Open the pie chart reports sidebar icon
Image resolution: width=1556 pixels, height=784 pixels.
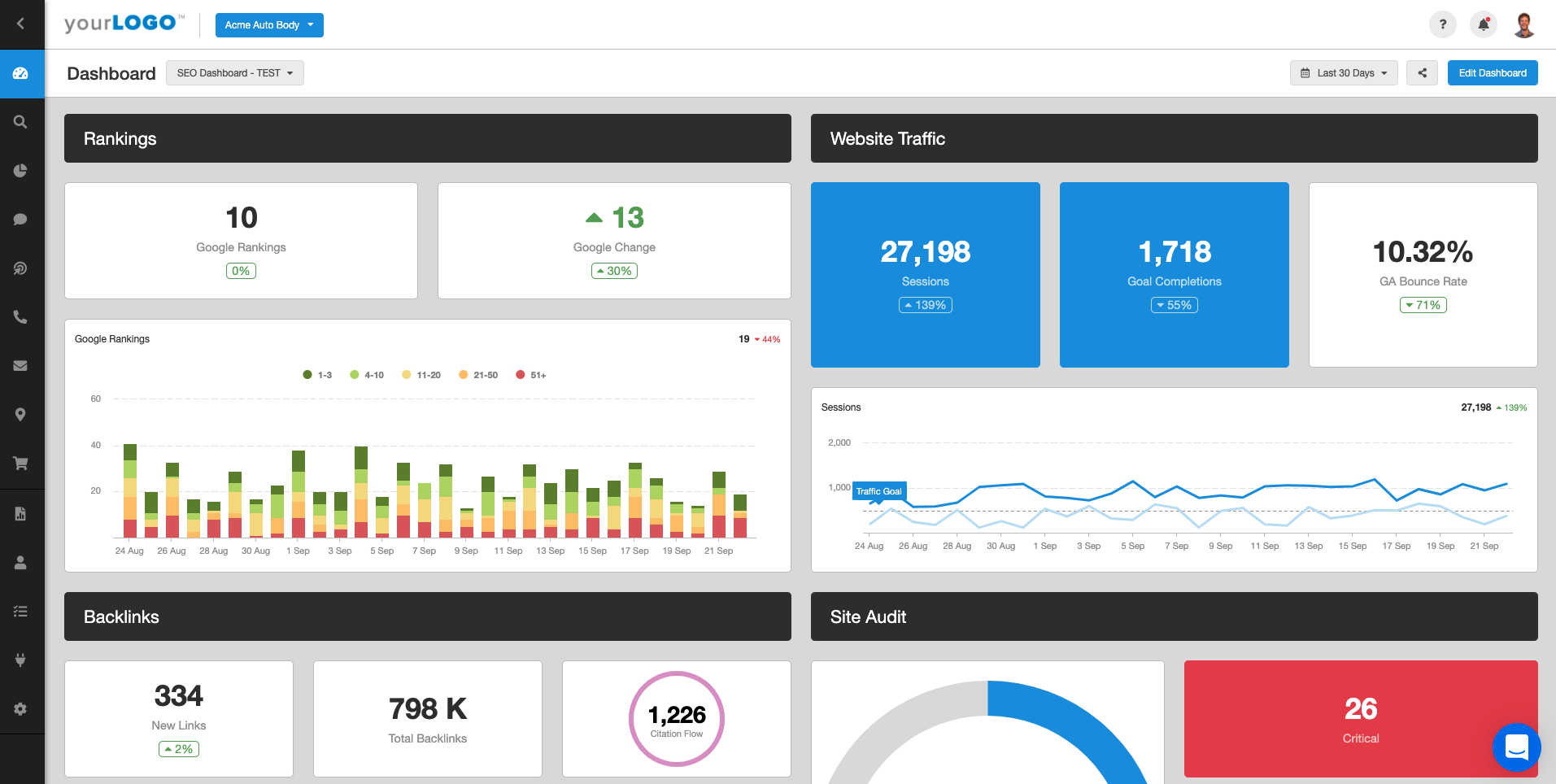click(21, 171)
